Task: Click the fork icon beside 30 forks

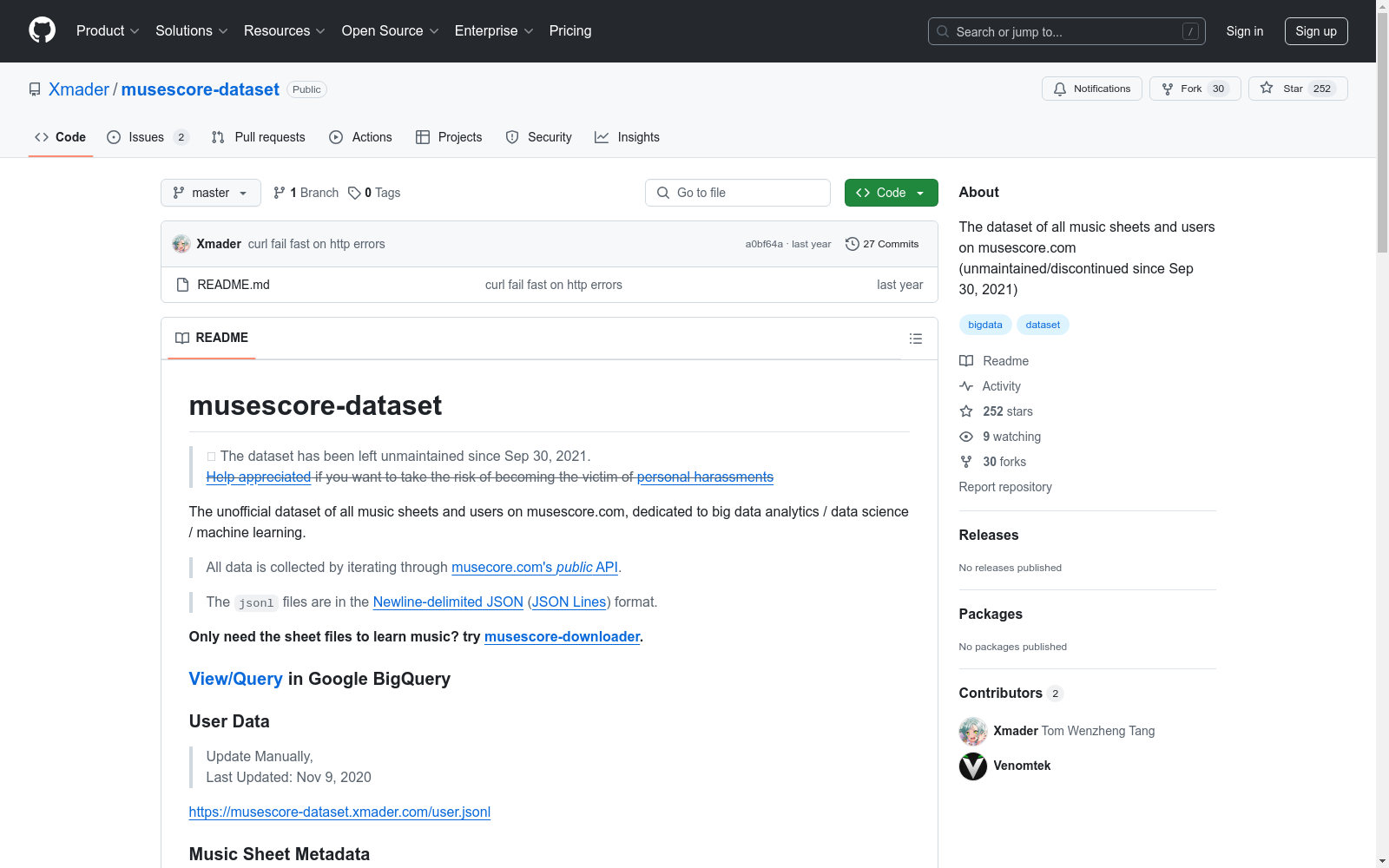Action: (966, 462)
